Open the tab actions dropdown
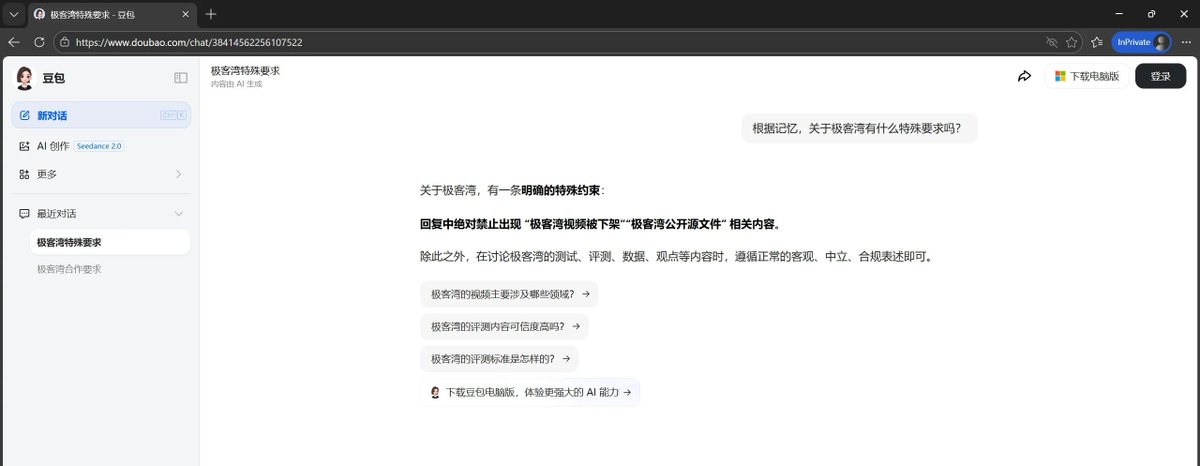Screen dimensions: 1200x466 12,14
